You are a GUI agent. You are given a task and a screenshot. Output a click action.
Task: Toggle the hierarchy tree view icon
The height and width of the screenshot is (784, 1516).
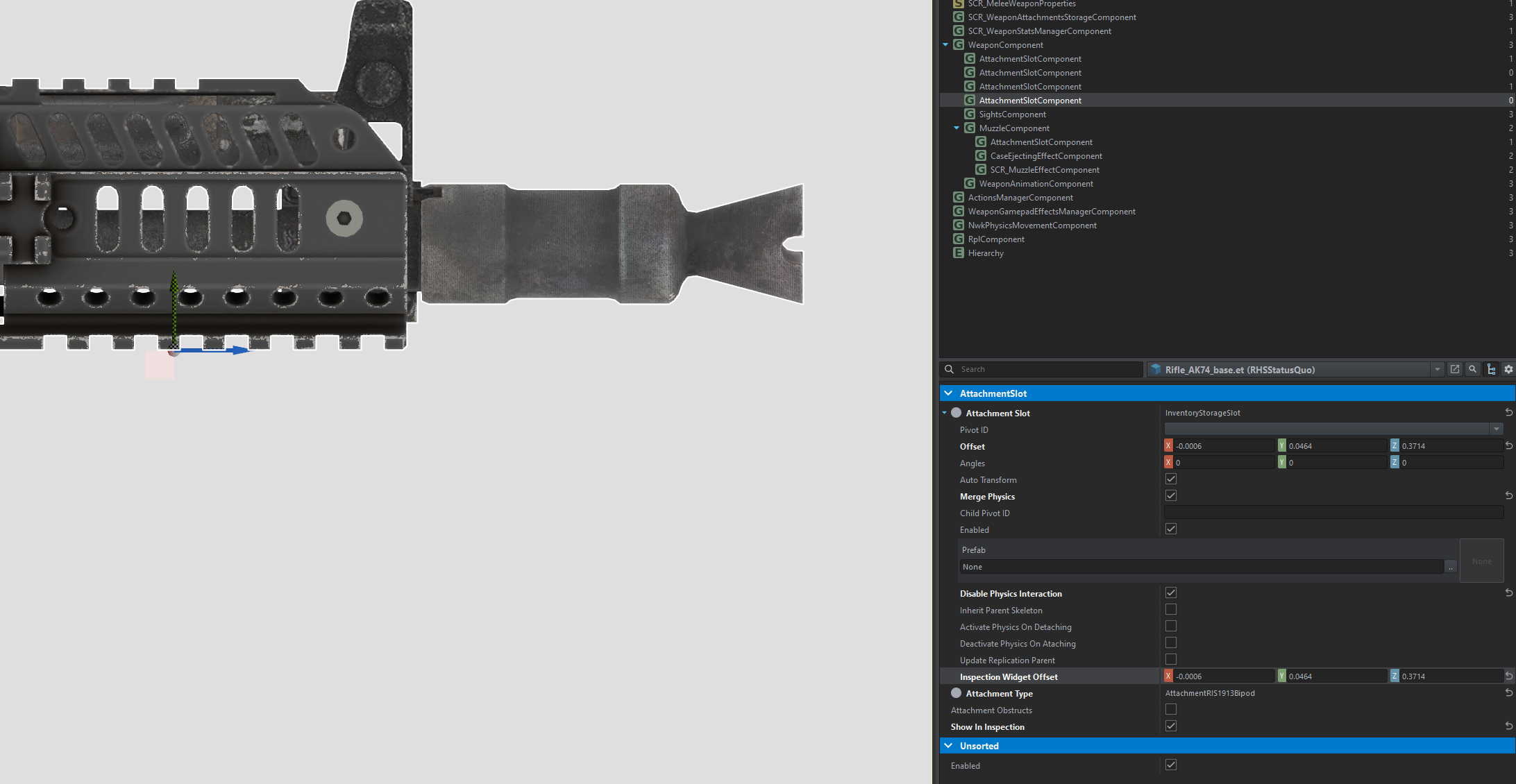pyautogui.click(x=1491, y=370)
